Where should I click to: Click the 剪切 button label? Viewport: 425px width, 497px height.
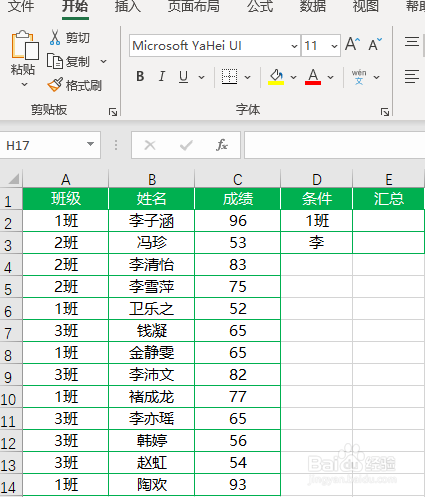[78, 38]
